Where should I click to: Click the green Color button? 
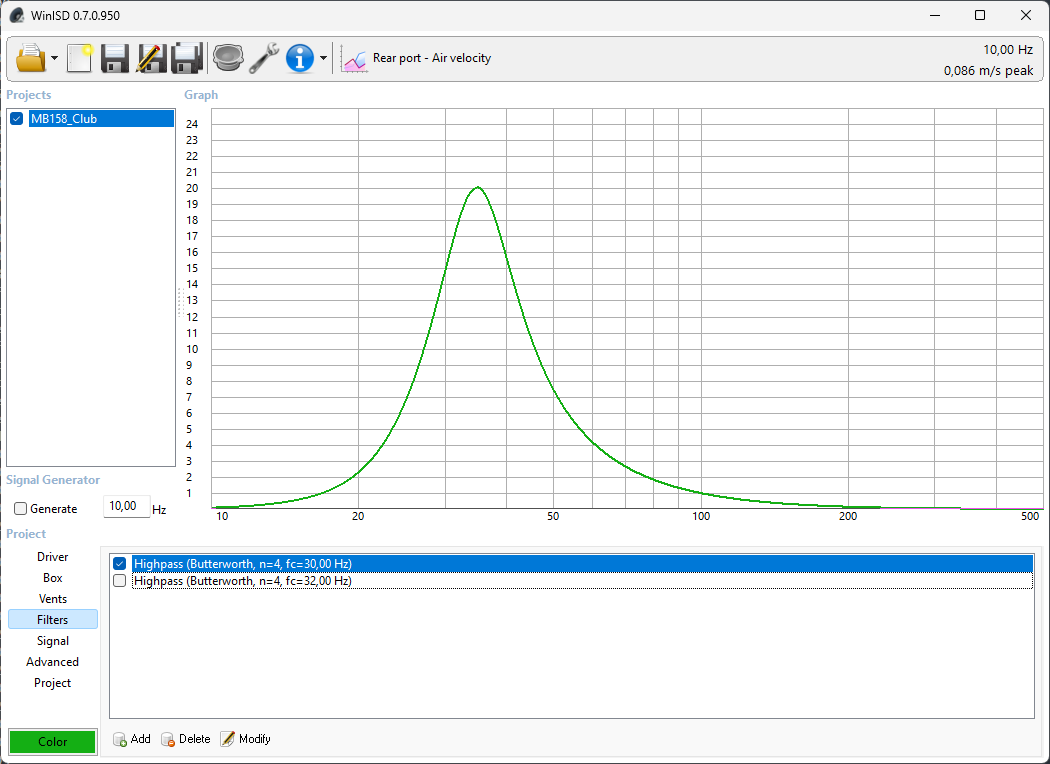pyautogui.click(x=53, y=741)
